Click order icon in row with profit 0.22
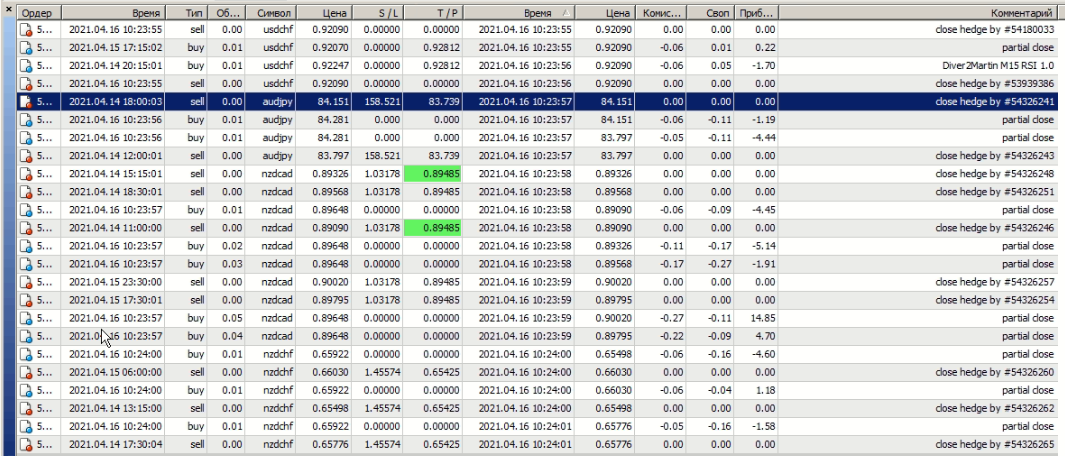Image resolution: width=1065 pixels, height=456 pixels. click(x=26, y=48)
